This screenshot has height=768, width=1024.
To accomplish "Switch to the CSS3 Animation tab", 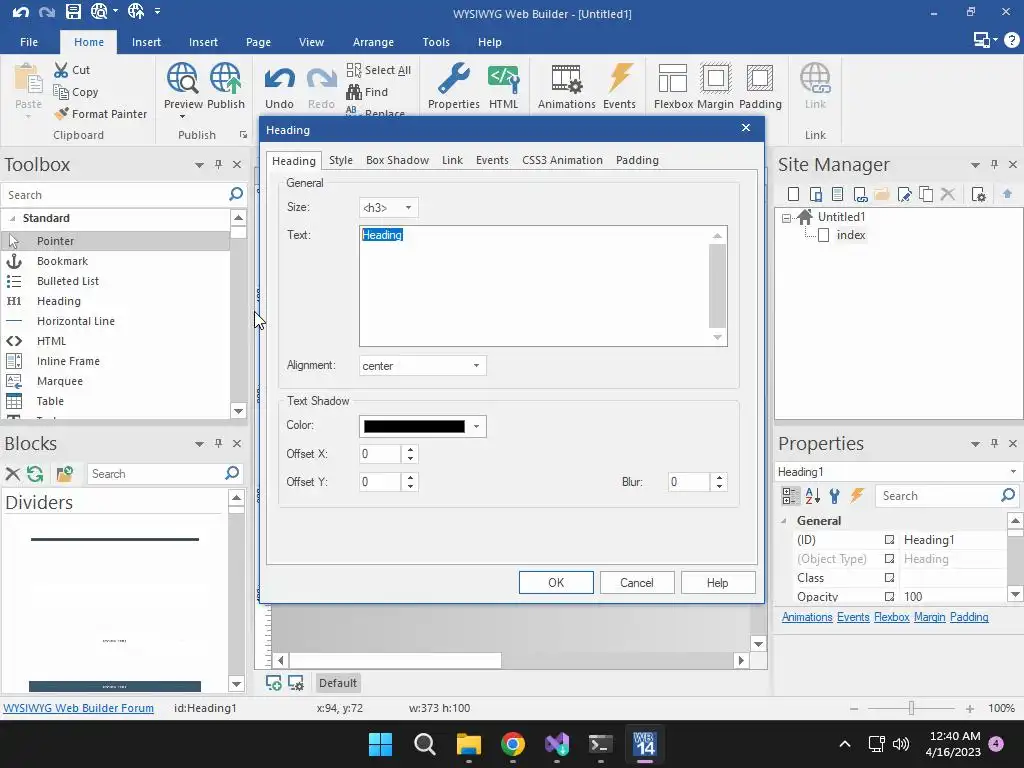I will click(562, 160).
